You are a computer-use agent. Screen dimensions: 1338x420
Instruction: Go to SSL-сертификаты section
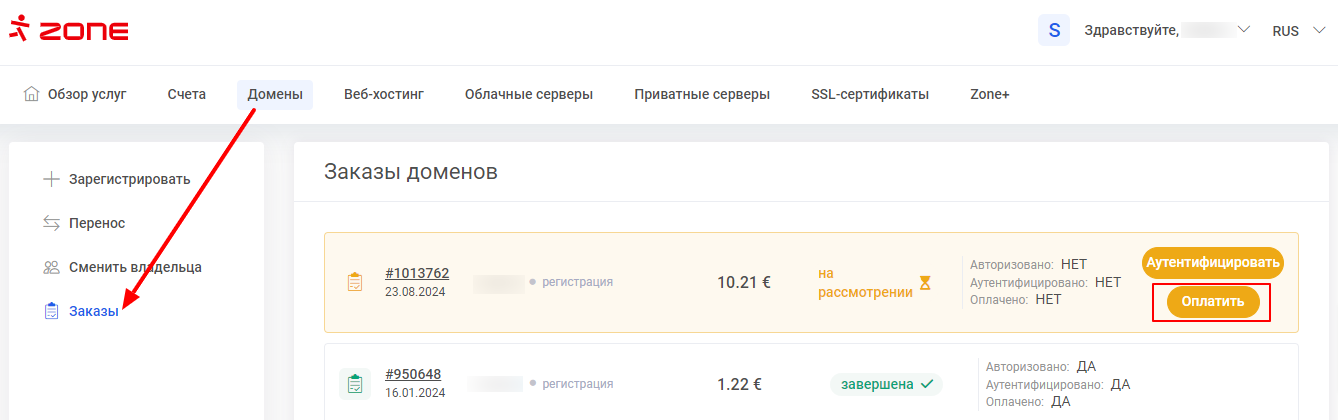tap(870, 94)
